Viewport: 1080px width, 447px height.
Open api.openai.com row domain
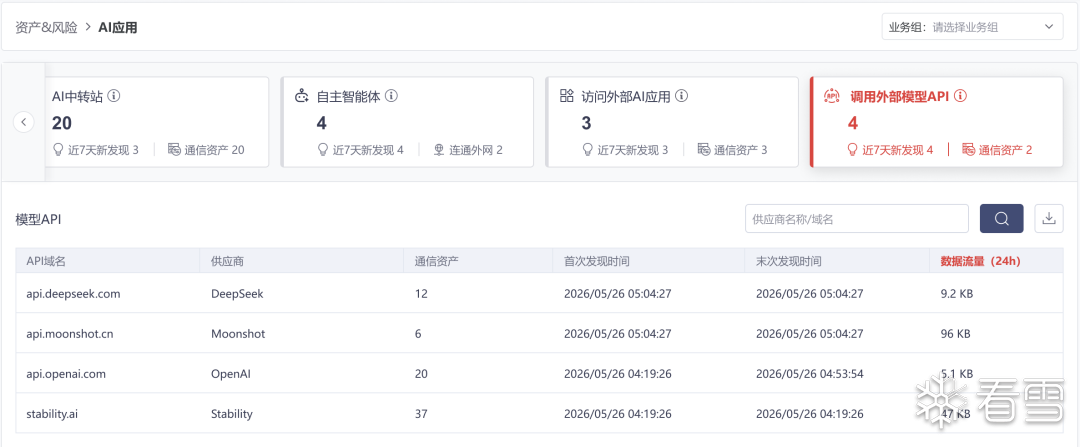click(x=66, y=373)
